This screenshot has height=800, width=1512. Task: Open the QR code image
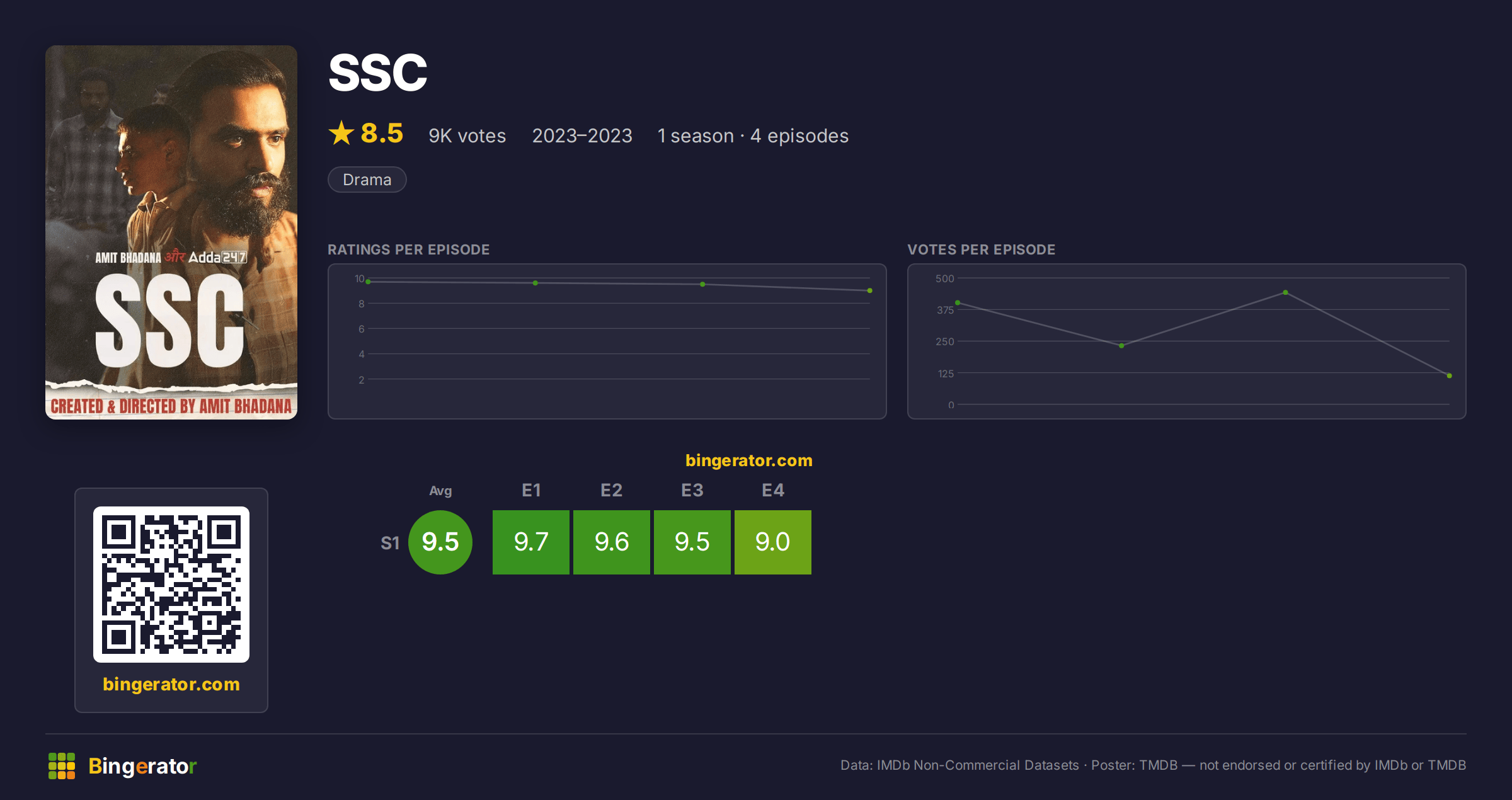click(x=171, y=585)
